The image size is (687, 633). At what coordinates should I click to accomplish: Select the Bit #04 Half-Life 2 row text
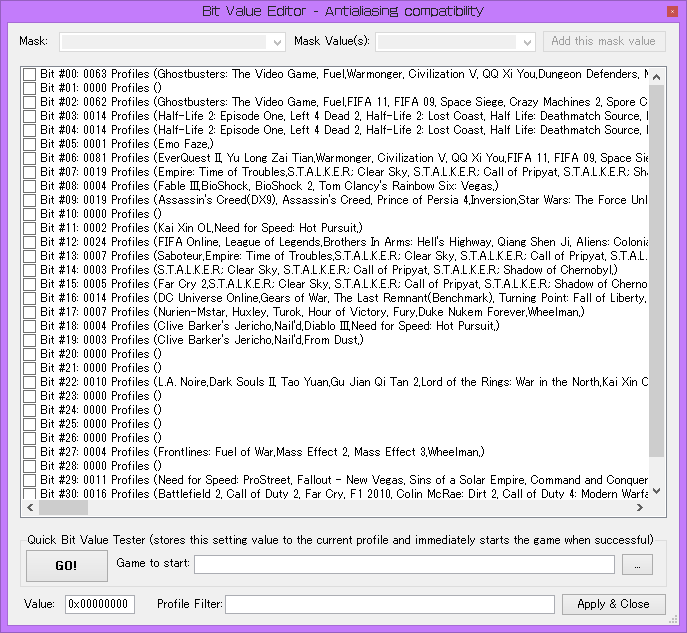[344, 130]
